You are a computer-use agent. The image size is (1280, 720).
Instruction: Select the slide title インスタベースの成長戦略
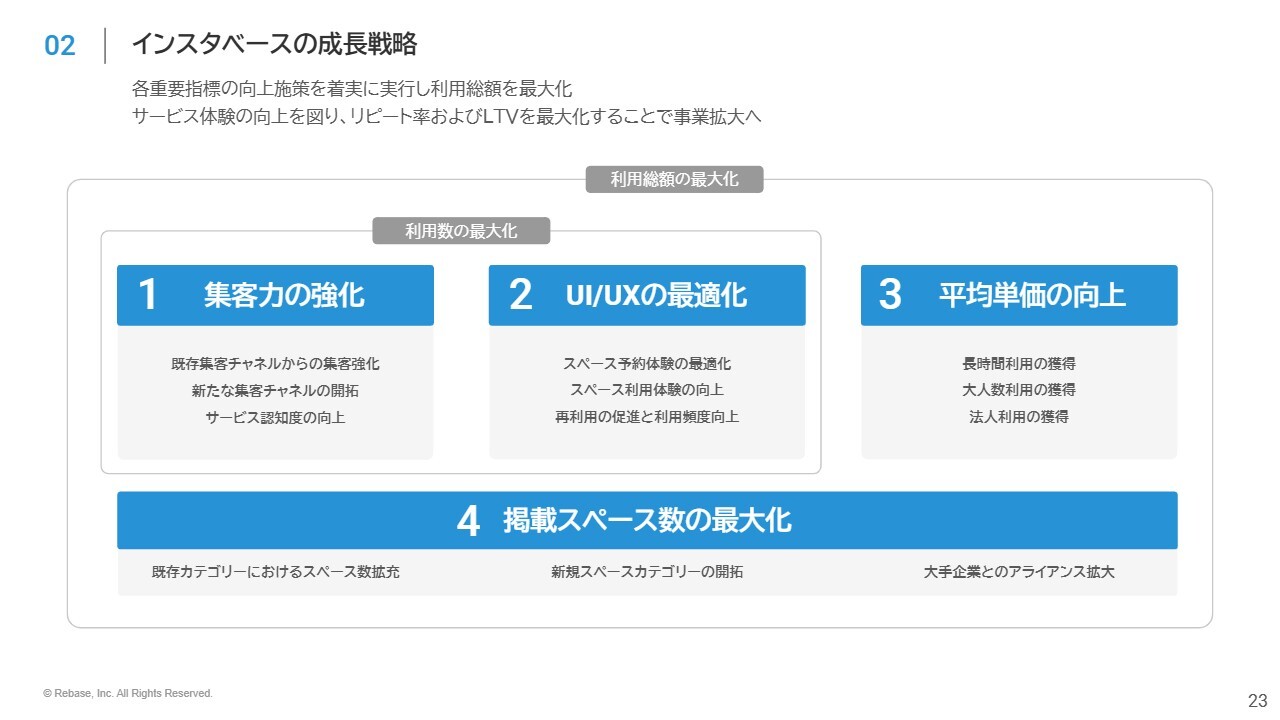pos(274,45)
